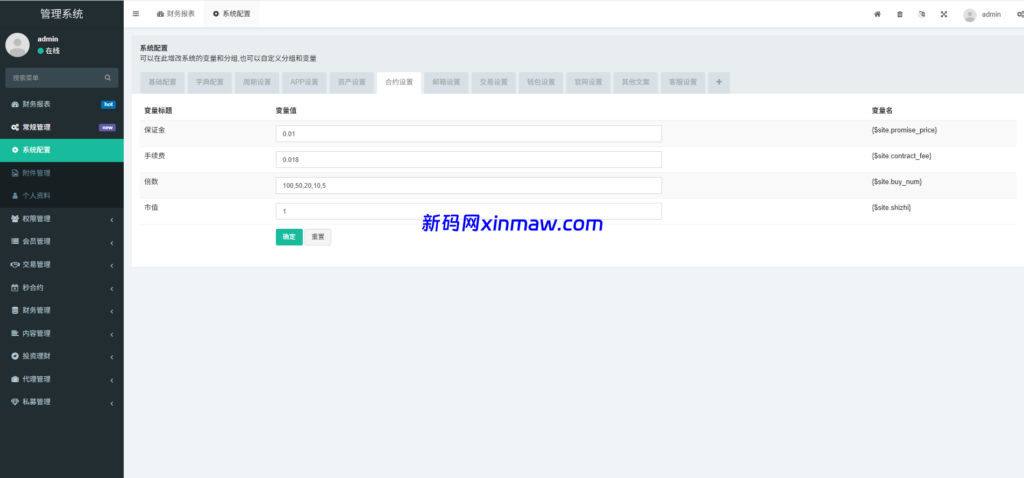Click the 系统配置 gear icon in sidebar
The width and height of the screenshot is (1024, 478).
click(15, 150)
